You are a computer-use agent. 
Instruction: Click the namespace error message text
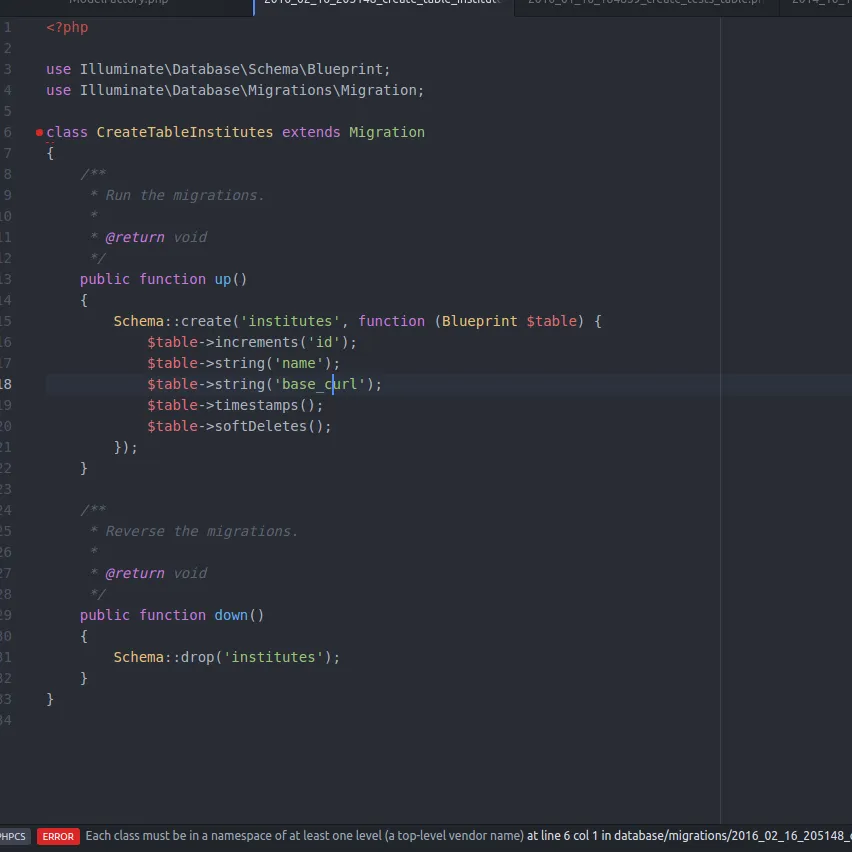(x=304, y=836)
